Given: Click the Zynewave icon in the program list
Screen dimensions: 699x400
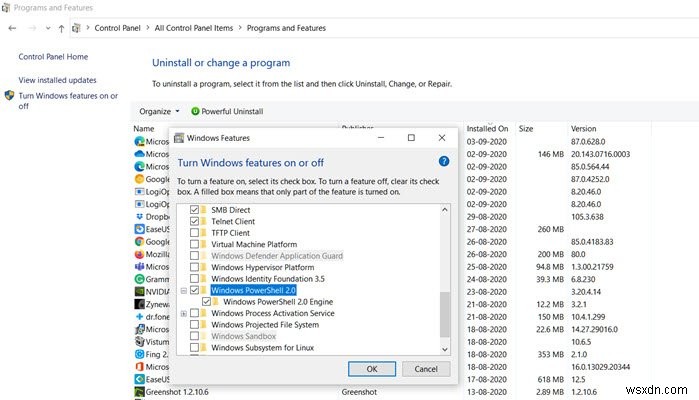Looking at the screenshot, I should [139, 304].
